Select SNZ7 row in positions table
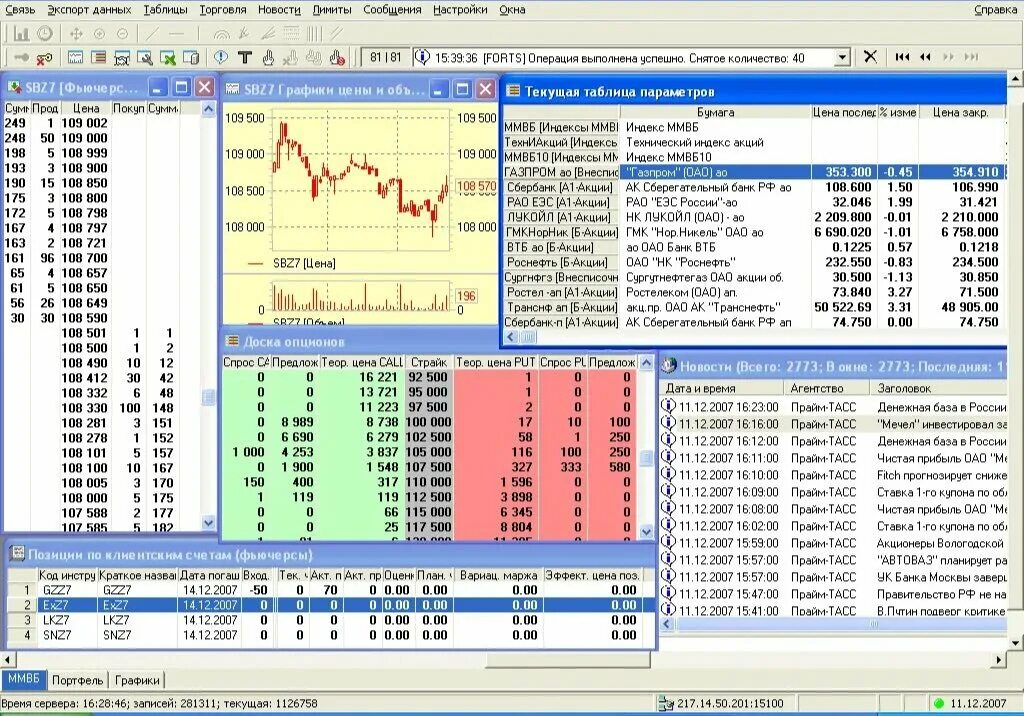Viewport: 1024px width, 716px height. tap(331, 635)
